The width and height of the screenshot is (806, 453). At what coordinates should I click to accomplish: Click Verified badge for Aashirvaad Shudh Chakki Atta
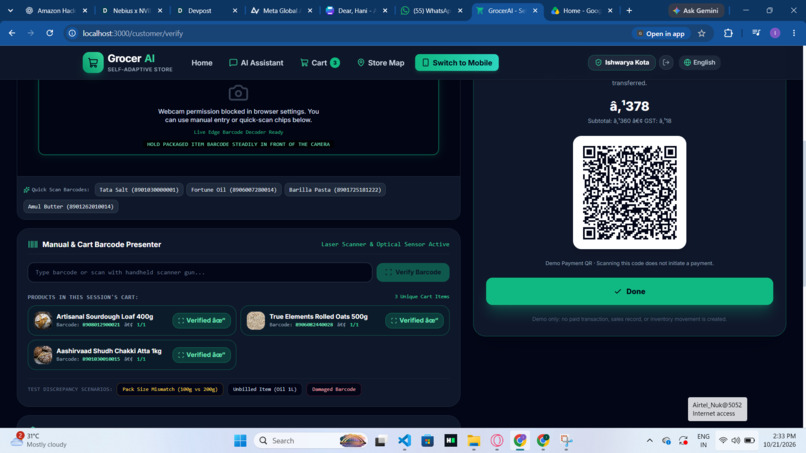point(201,355)
